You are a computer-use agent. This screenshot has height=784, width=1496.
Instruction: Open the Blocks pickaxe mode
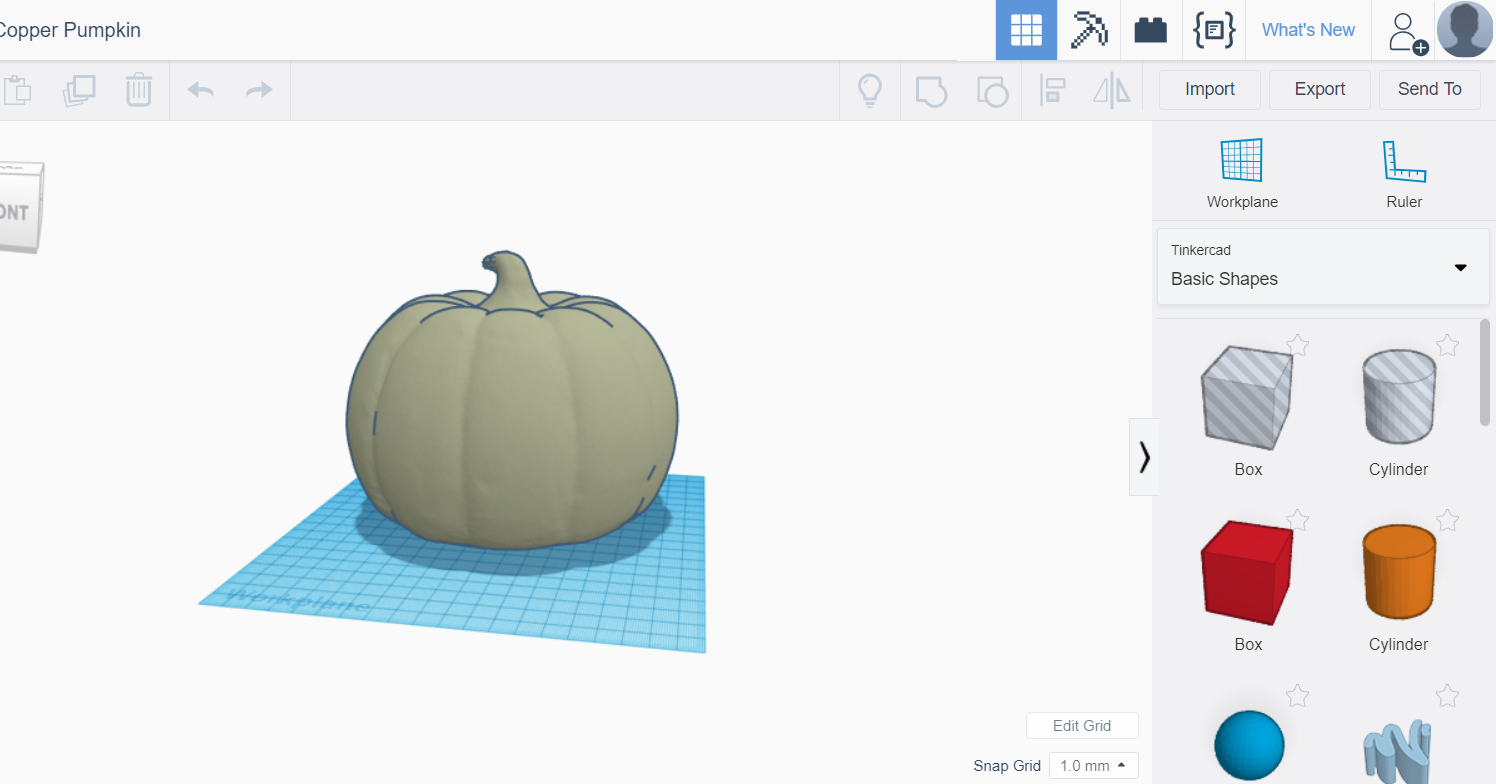1088,30
